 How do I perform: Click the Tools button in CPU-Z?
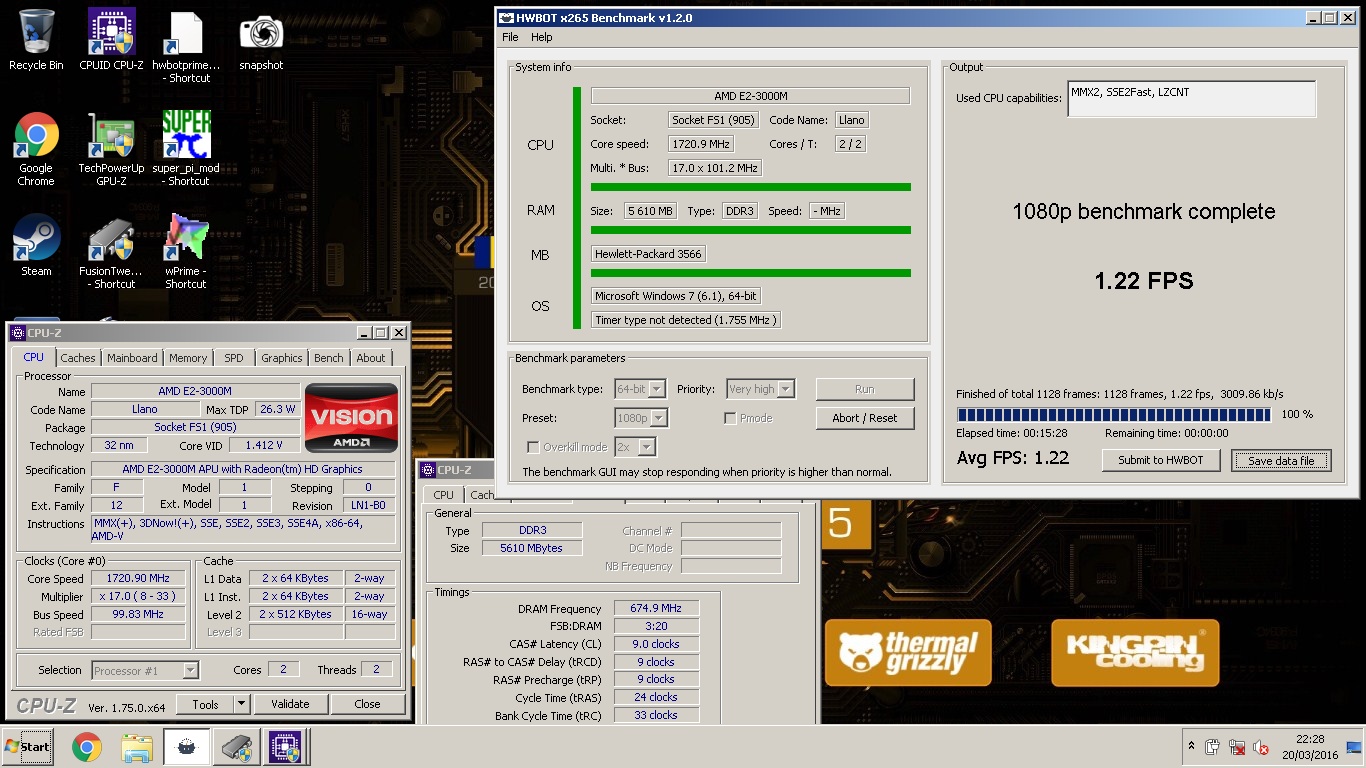click(205, 704)
